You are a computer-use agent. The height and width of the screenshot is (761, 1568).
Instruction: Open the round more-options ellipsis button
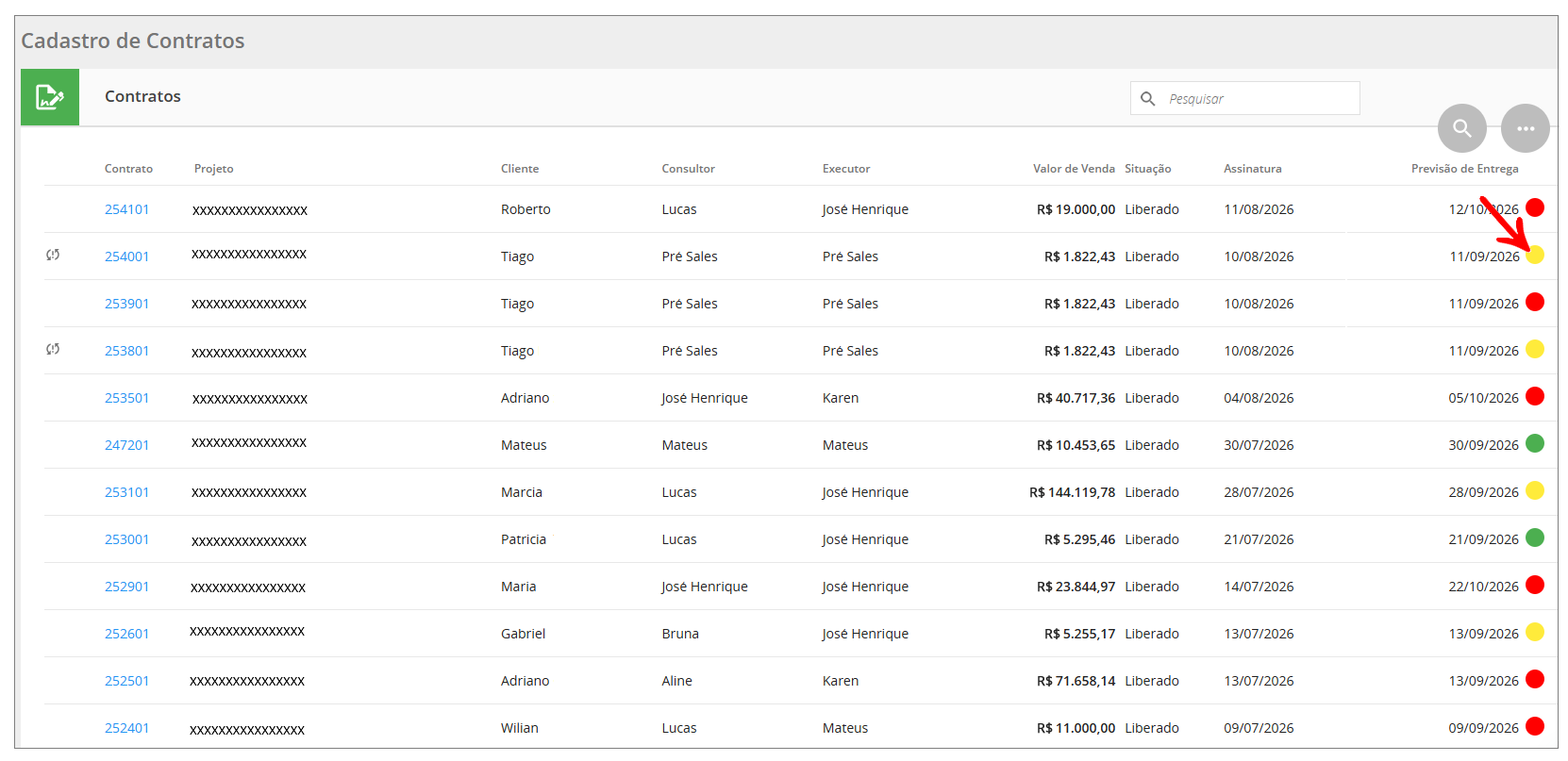pyautogui.click(x=1526, y=128)
